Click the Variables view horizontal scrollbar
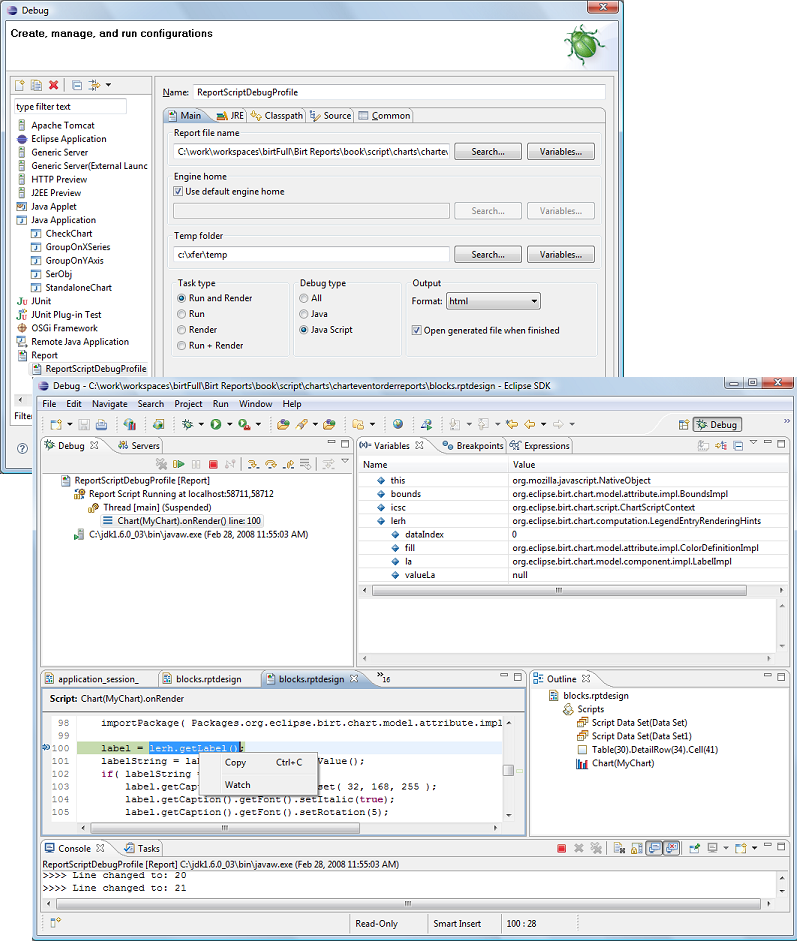The width and height of the screenshot is (801, 943). [559, 591]
